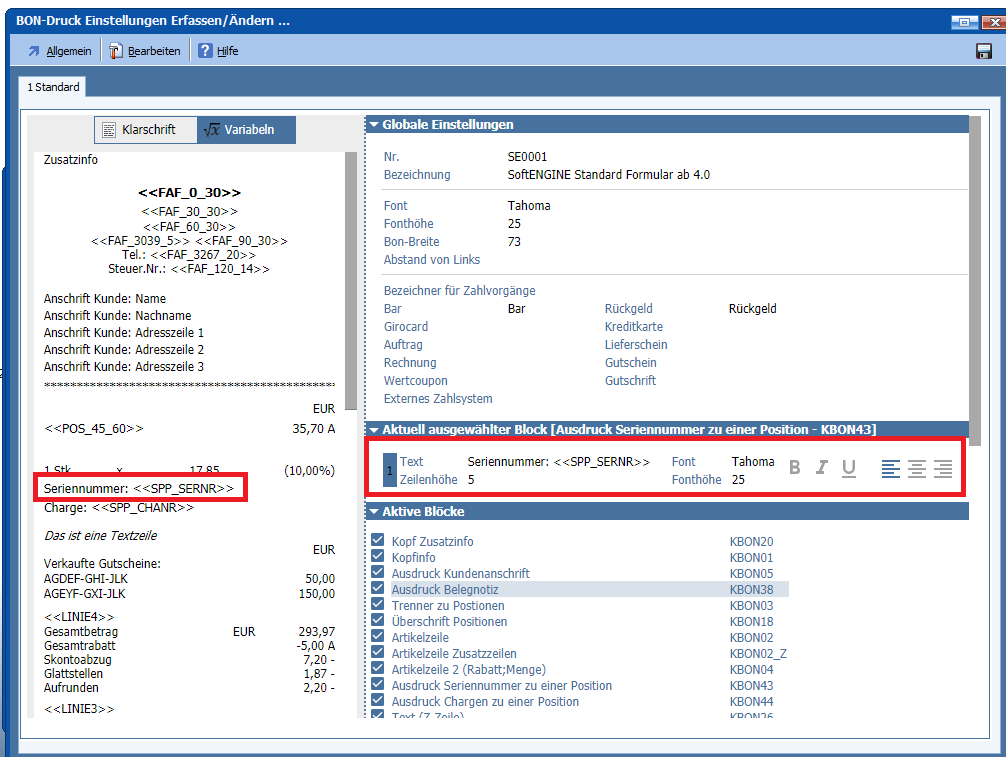The image size is (1006, 757).
Task: Uncheck the Kopf Zusatzinfo block
Action: [378, 541]
